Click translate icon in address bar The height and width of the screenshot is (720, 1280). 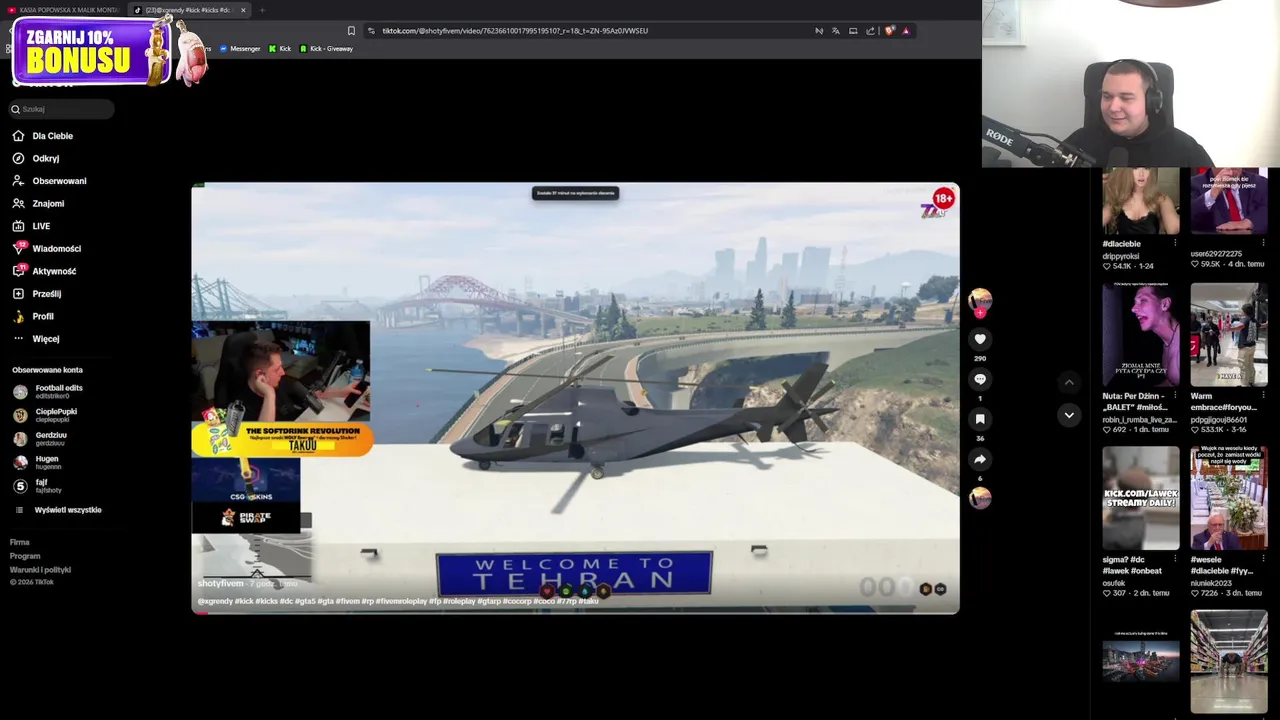click(x=836, y=31)
